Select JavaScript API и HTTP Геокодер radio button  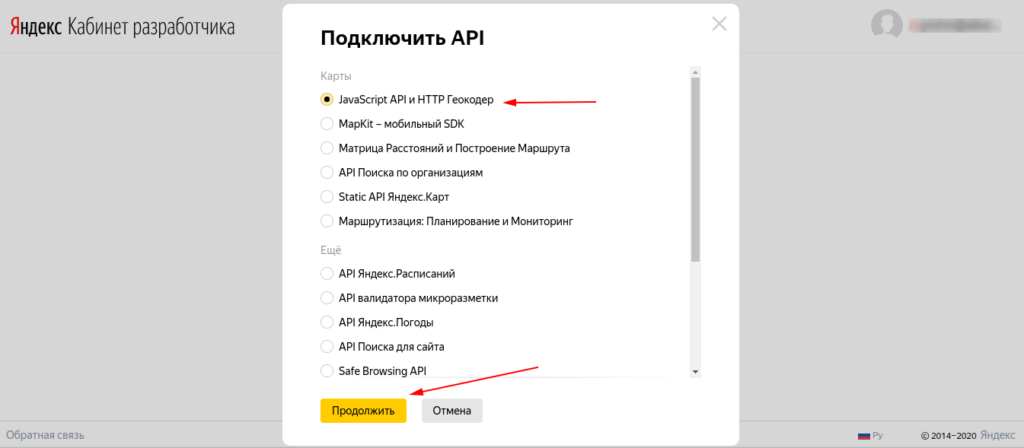click(x=327, y=100)
